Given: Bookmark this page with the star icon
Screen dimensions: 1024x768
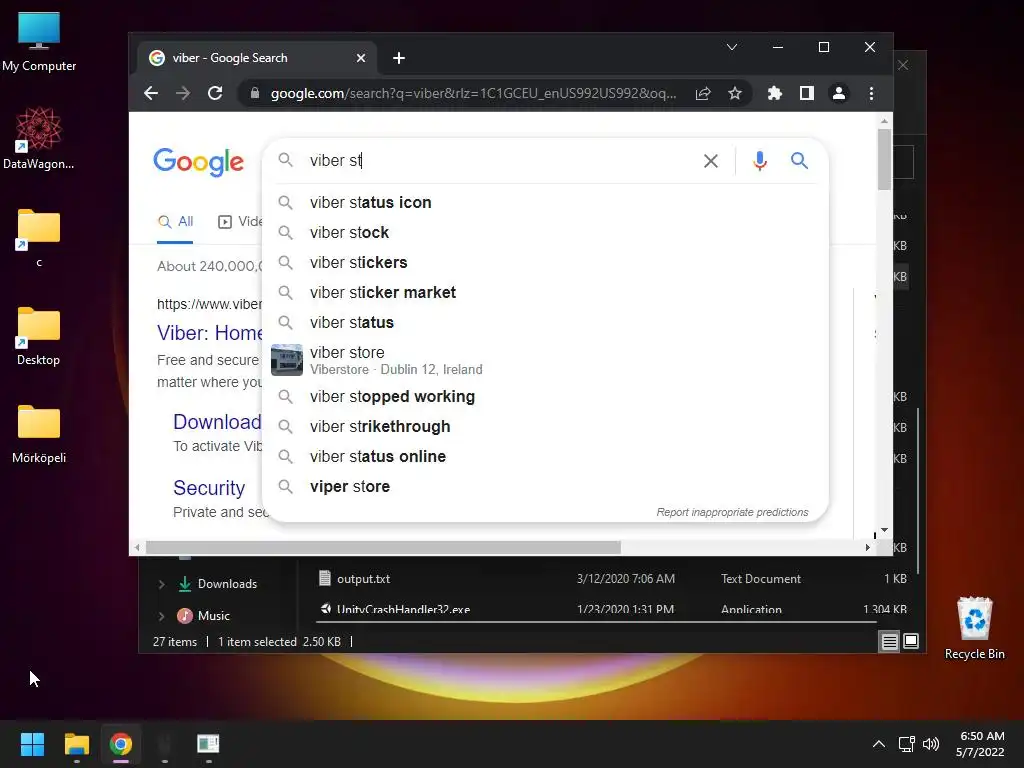Looking at the screenshot, I should [x=735, y=93].
